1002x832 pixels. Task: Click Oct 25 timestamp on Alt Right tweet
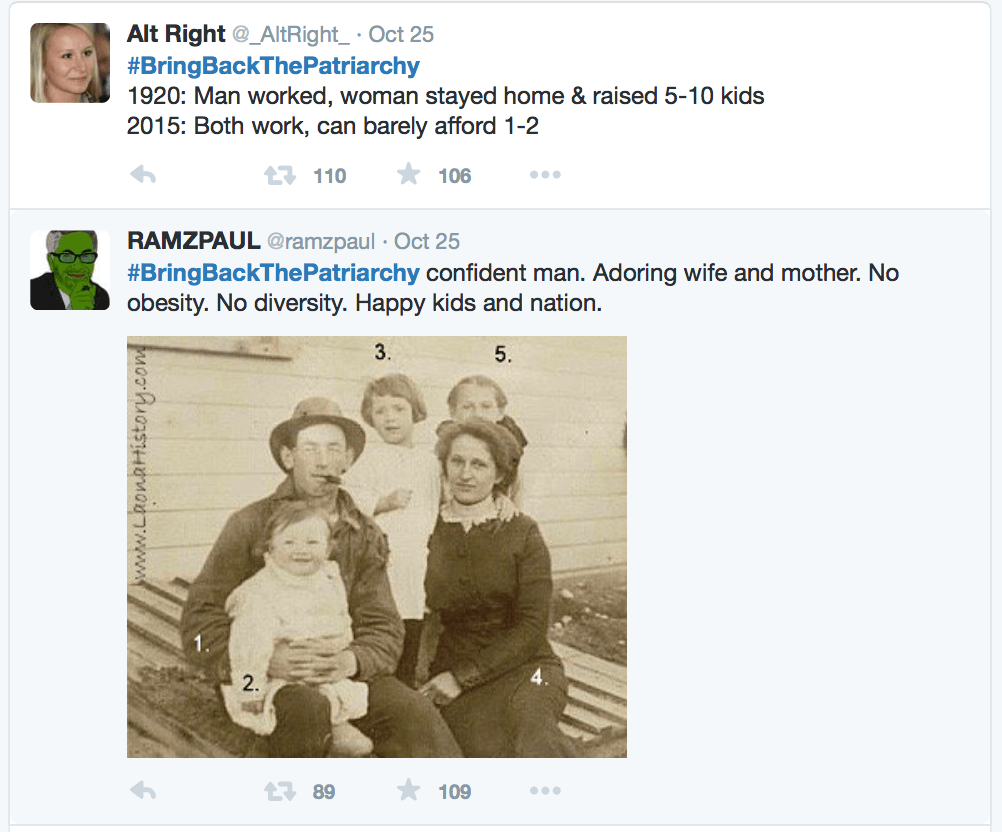click(401, 35)
